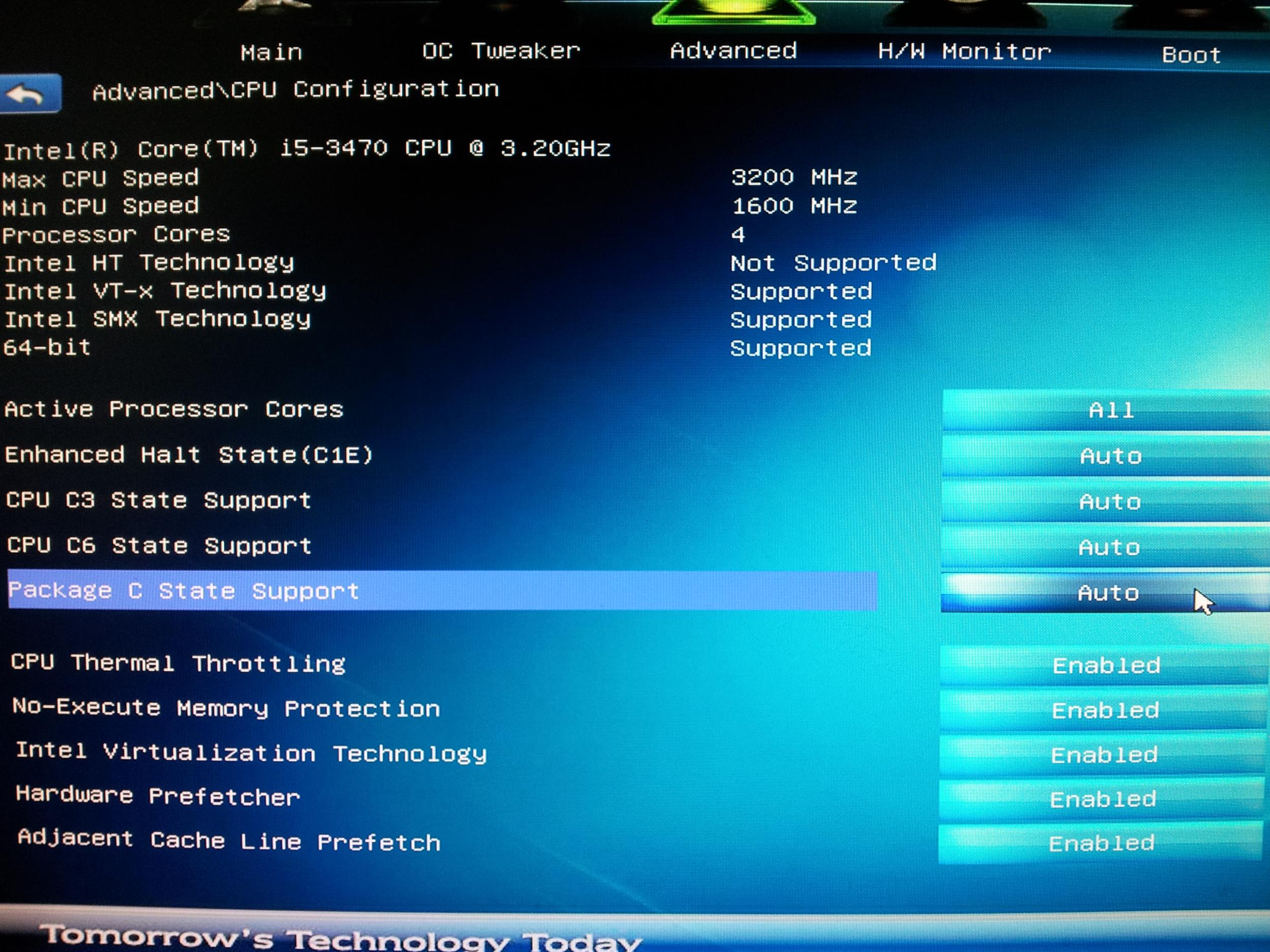Click the back arrow icon
This screenshot has width=1270, height=952.
[28, 93]
